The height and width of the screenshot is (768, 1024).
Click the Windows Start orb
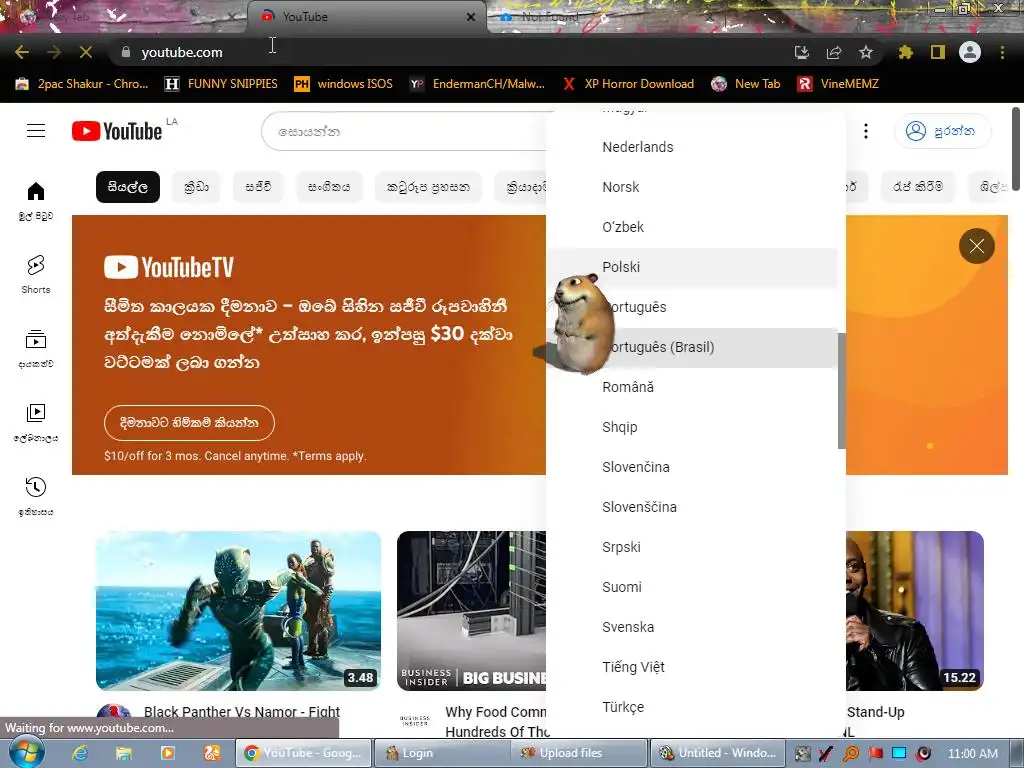tap(26, 752)
